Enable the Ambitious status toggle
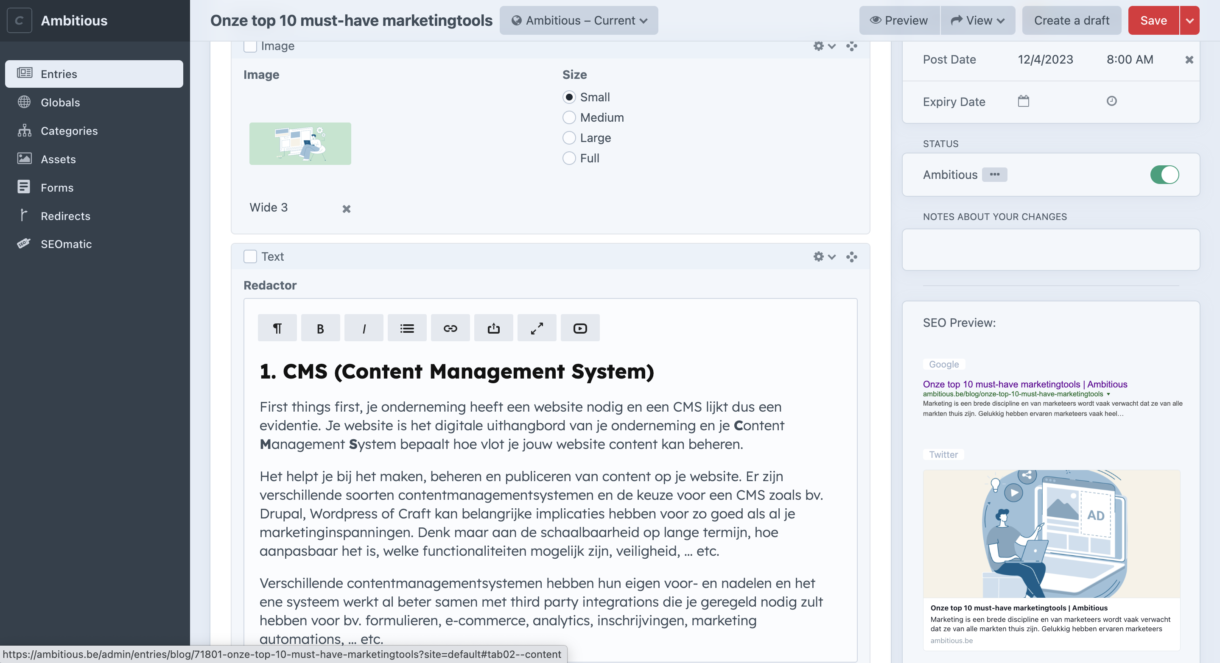This screenshot has height=663, width=1220. [1164, 174]
